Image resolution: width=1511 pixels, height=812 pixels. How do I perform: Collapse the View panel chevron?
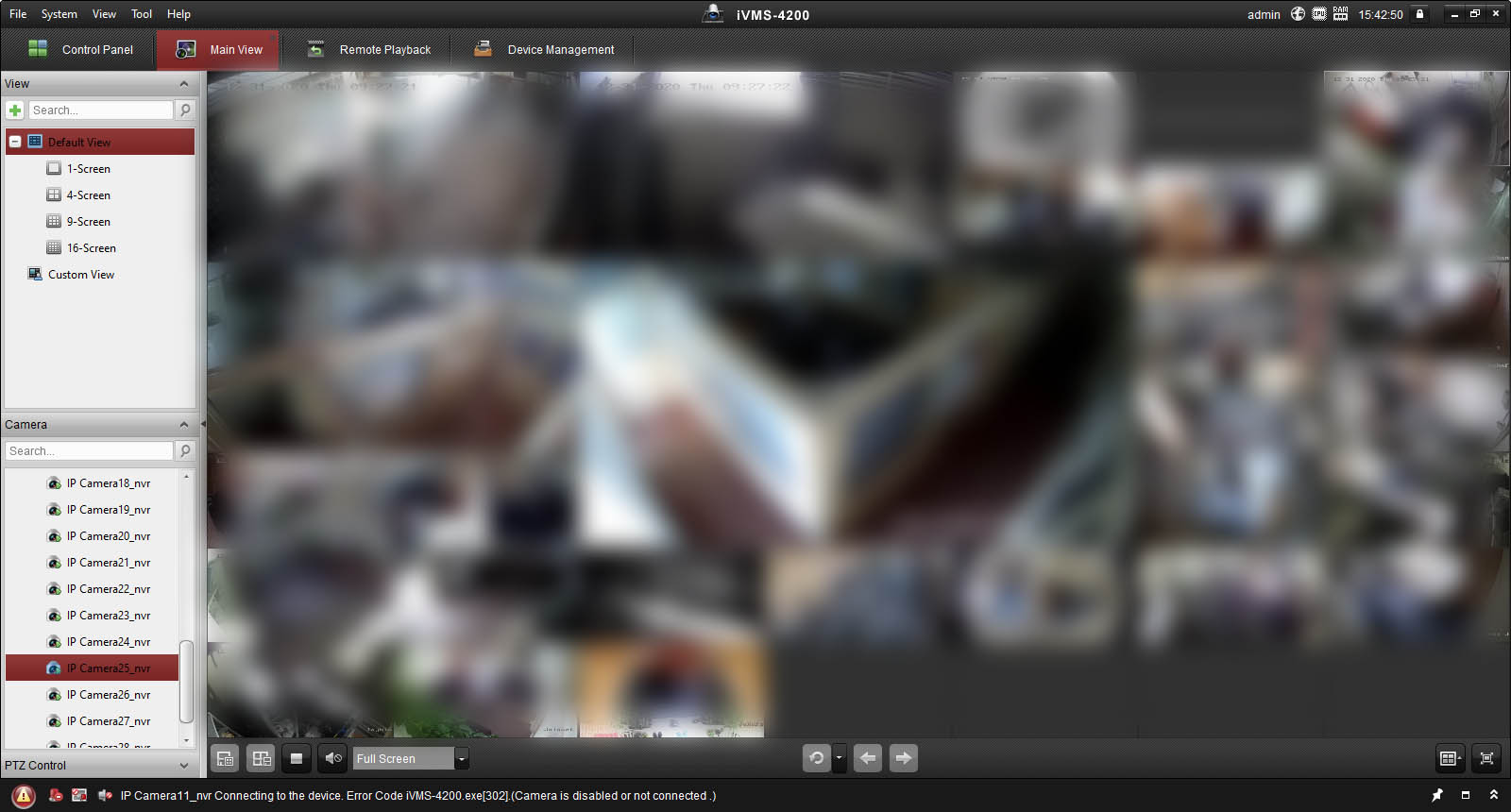pyautogui.click(x=184, y=84)
